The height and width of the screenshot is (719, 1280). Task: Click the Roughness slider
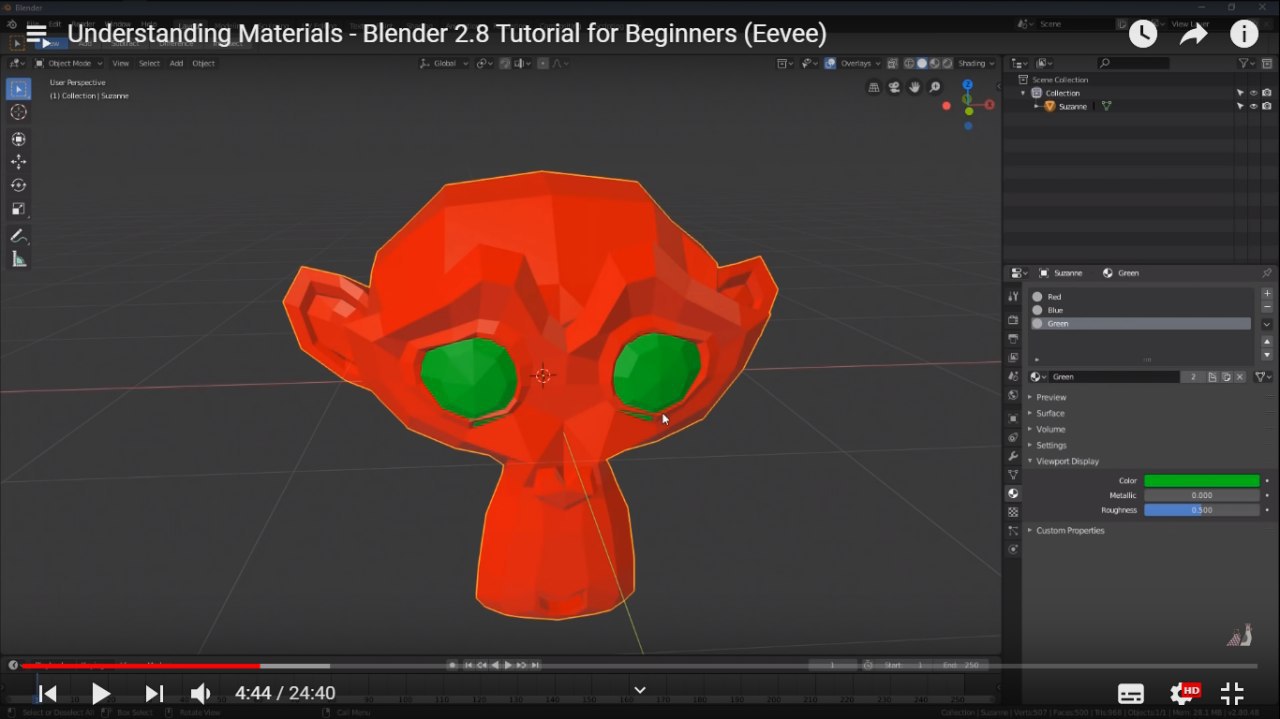(1201, 510)
